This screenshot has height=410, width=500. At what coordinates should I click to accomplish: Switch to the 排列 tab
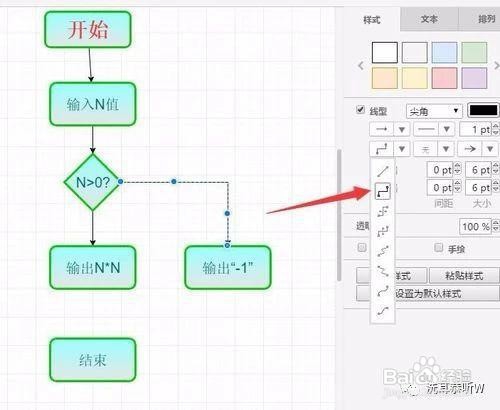[x=480, y=19]
